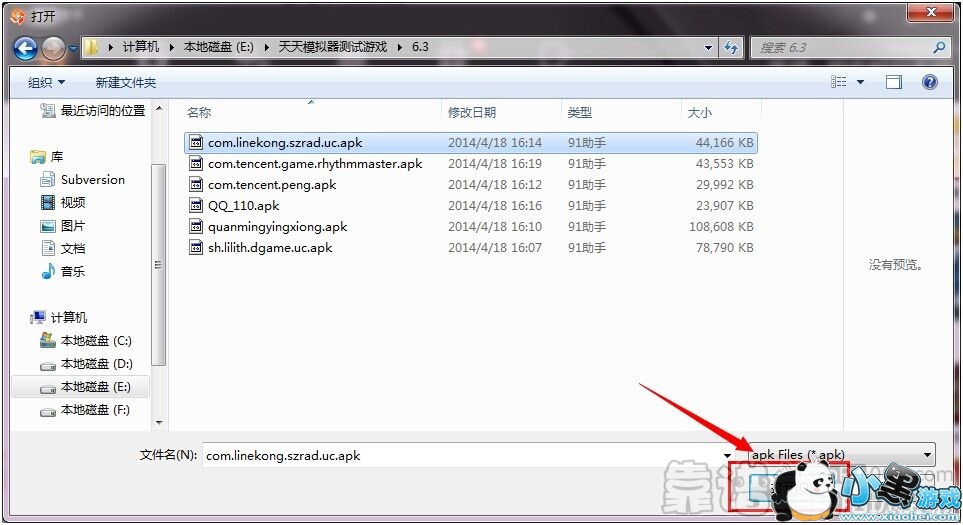This screenshot has height=525, width=963.
Task: Click the icon of com.tencent.peng.apk
Action: point(196,184)
